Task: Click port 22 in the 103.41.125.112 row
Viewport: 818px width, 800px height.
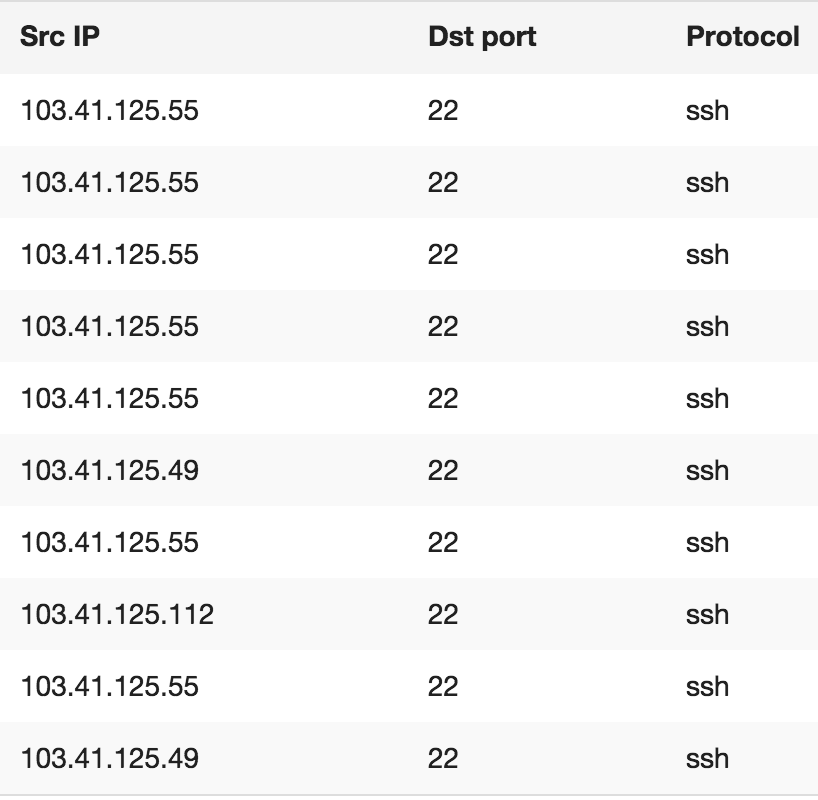Action: 443,614
